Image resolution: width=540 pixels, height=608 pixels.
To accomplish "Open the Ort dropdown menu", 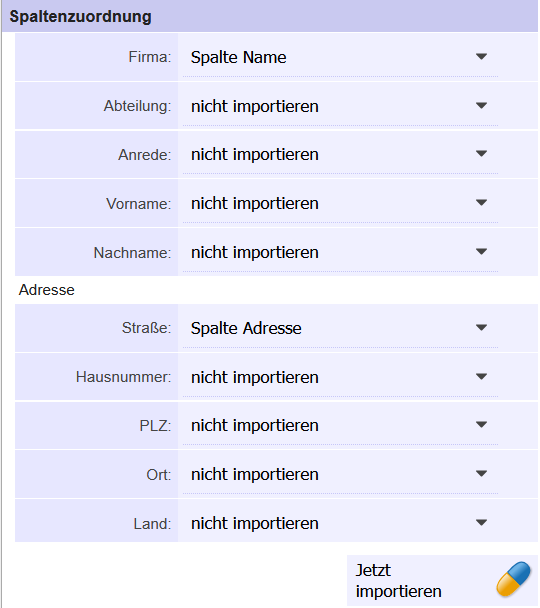I will [340, 474].
